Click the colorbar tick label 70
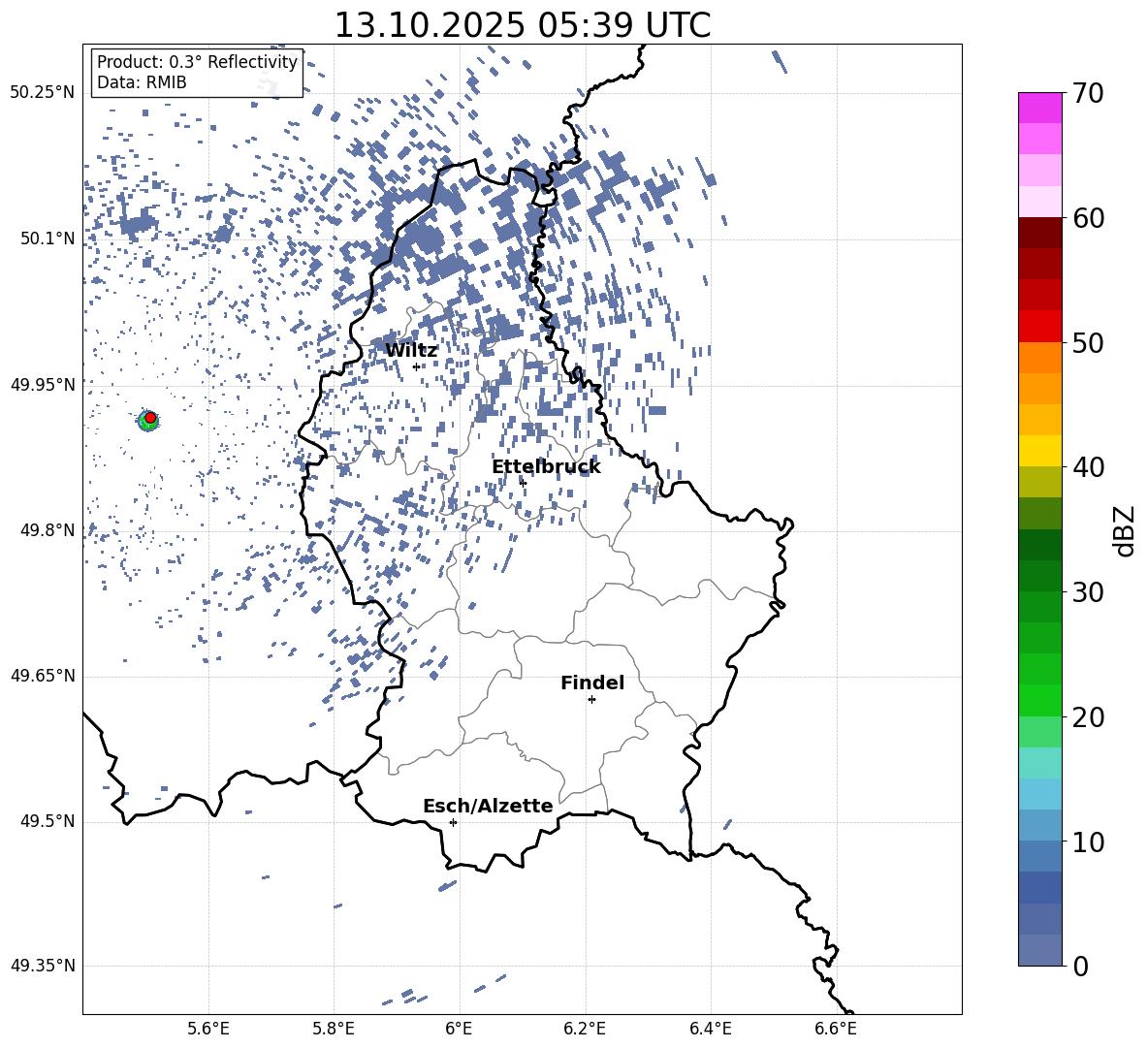The height and width of the screenshot is (1048, 1148). click(1088, 94)
